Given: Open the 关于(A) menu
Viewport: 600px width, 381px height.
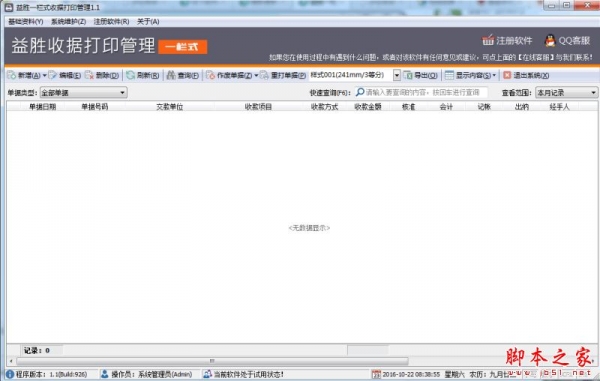Looking at the screenshot, I should click(148, 21).
